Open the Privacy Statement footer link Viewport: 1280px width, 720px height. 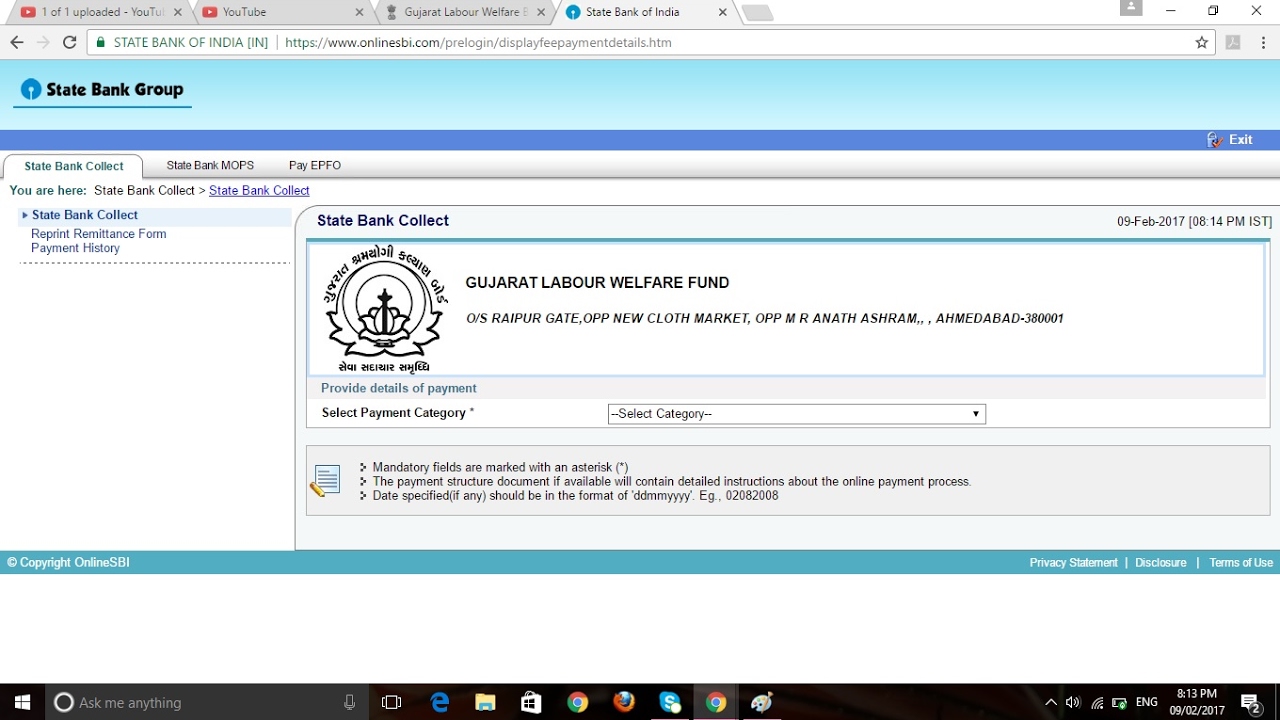tap(1073, 563)
